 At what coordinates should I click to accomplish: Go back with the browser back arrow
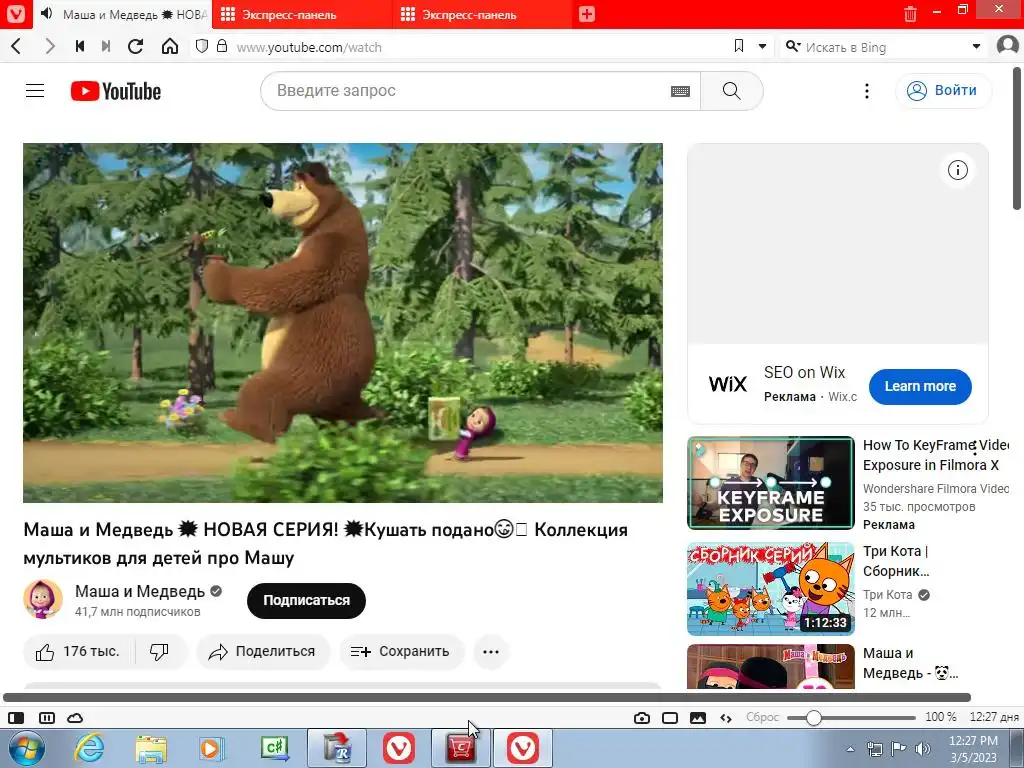[x=16, y=46]
